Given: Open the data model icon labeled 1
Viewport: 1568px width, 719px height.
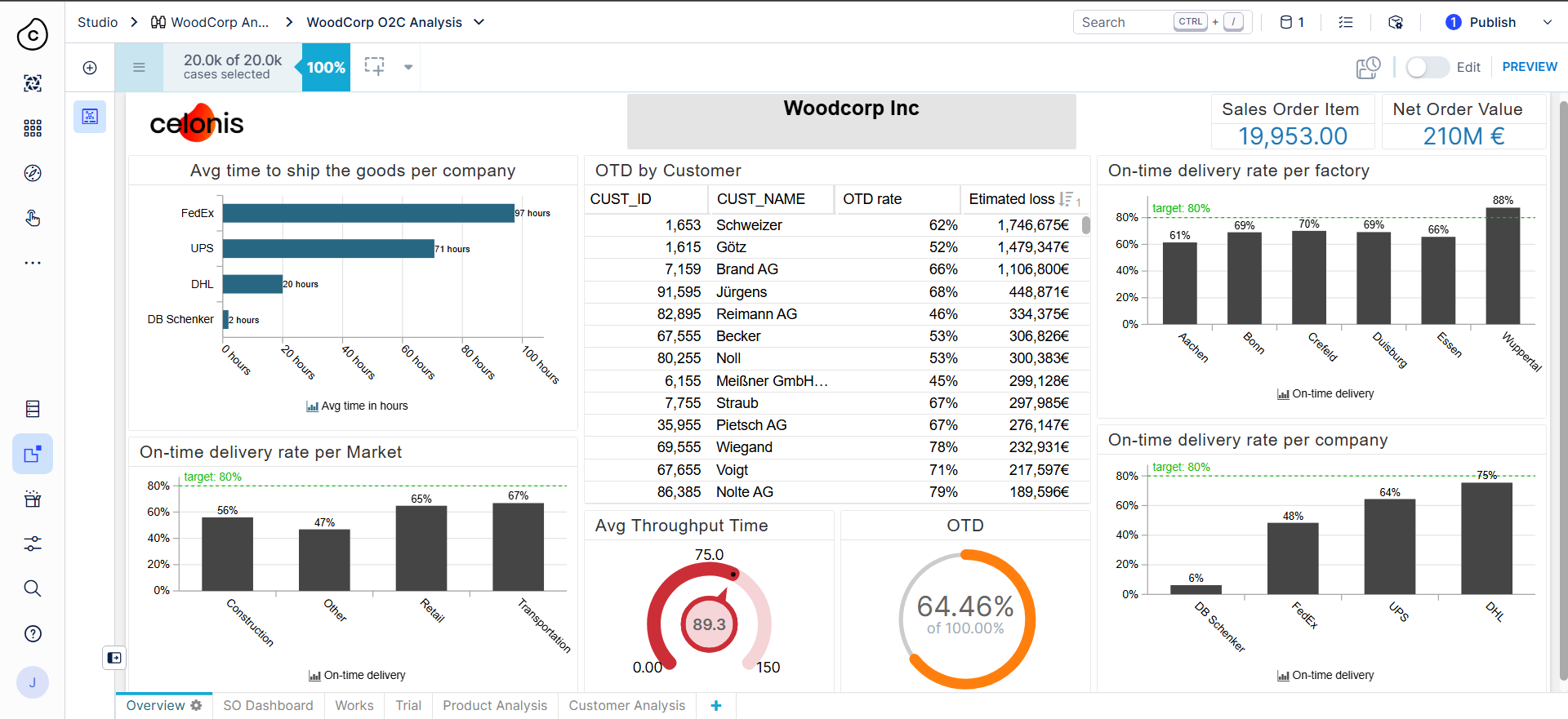Looking at the screenshot, I should tap(1292, 23).
